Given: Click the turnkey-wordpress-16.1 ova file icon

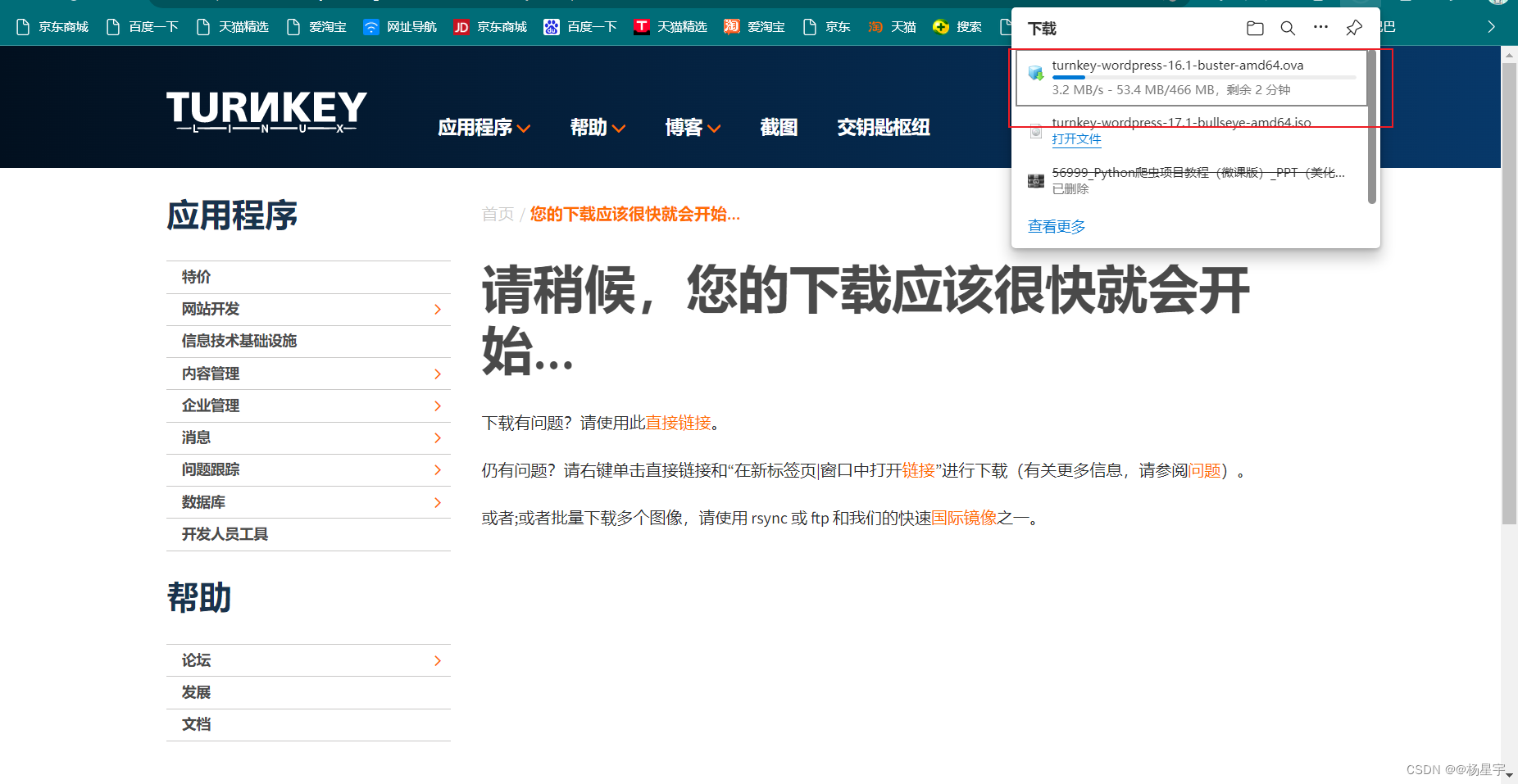Looking at the screenshot, I should pyautogui.click(x=1036, y=73).
